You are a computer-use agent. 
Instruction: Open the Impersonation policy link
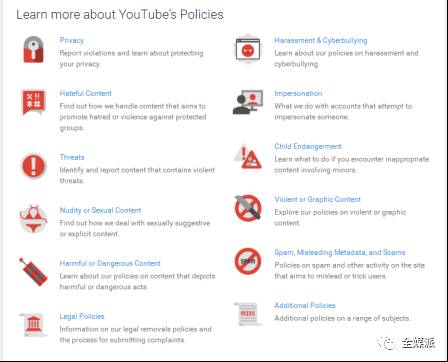[298, 93]
